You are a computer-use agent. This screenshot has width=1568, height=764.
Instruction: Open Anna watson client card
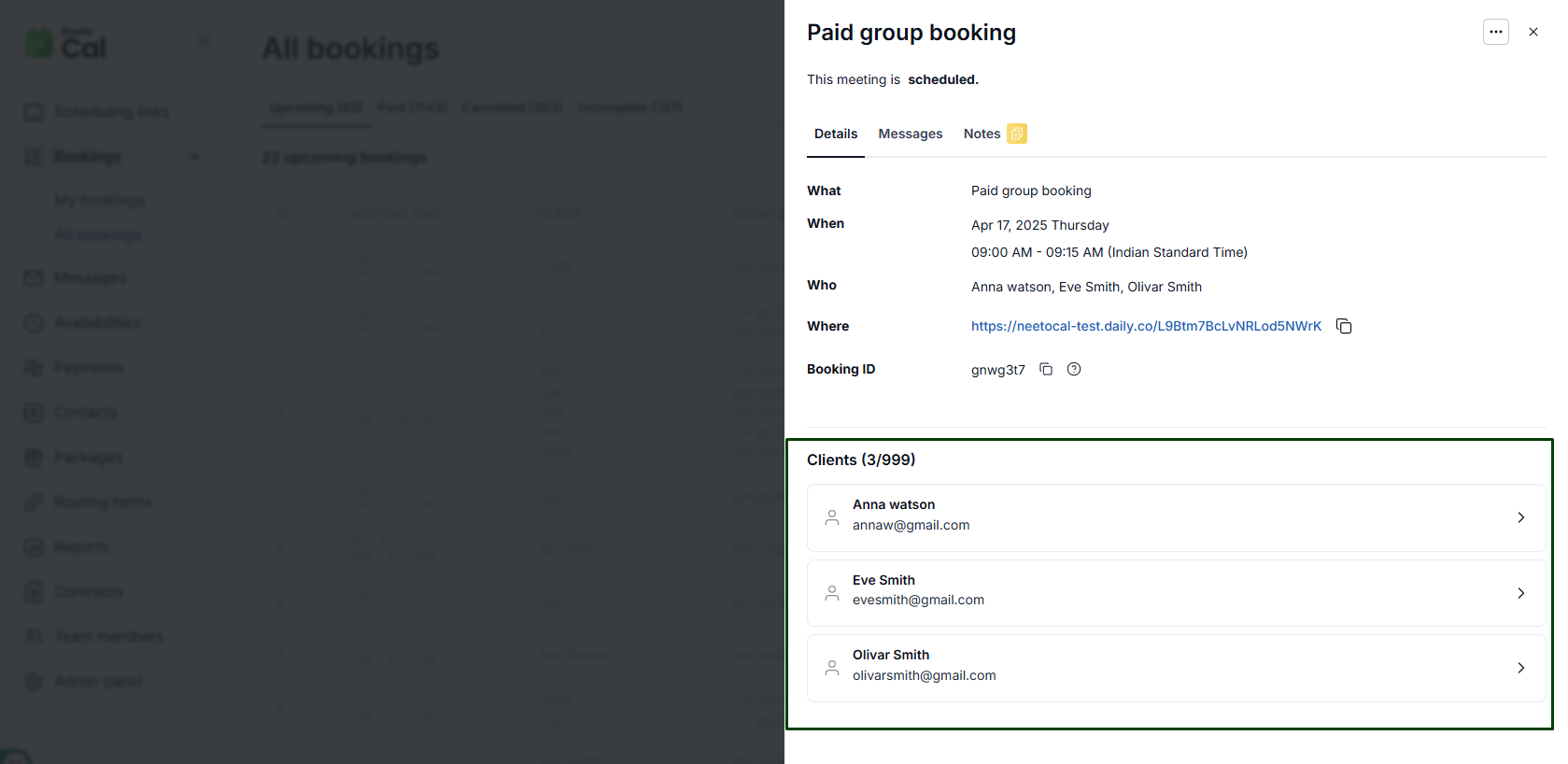point(1176,517)
